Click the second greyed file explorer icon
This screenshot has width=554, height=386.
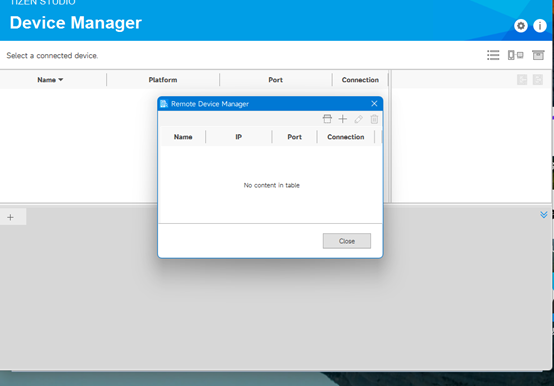(538, 80)
